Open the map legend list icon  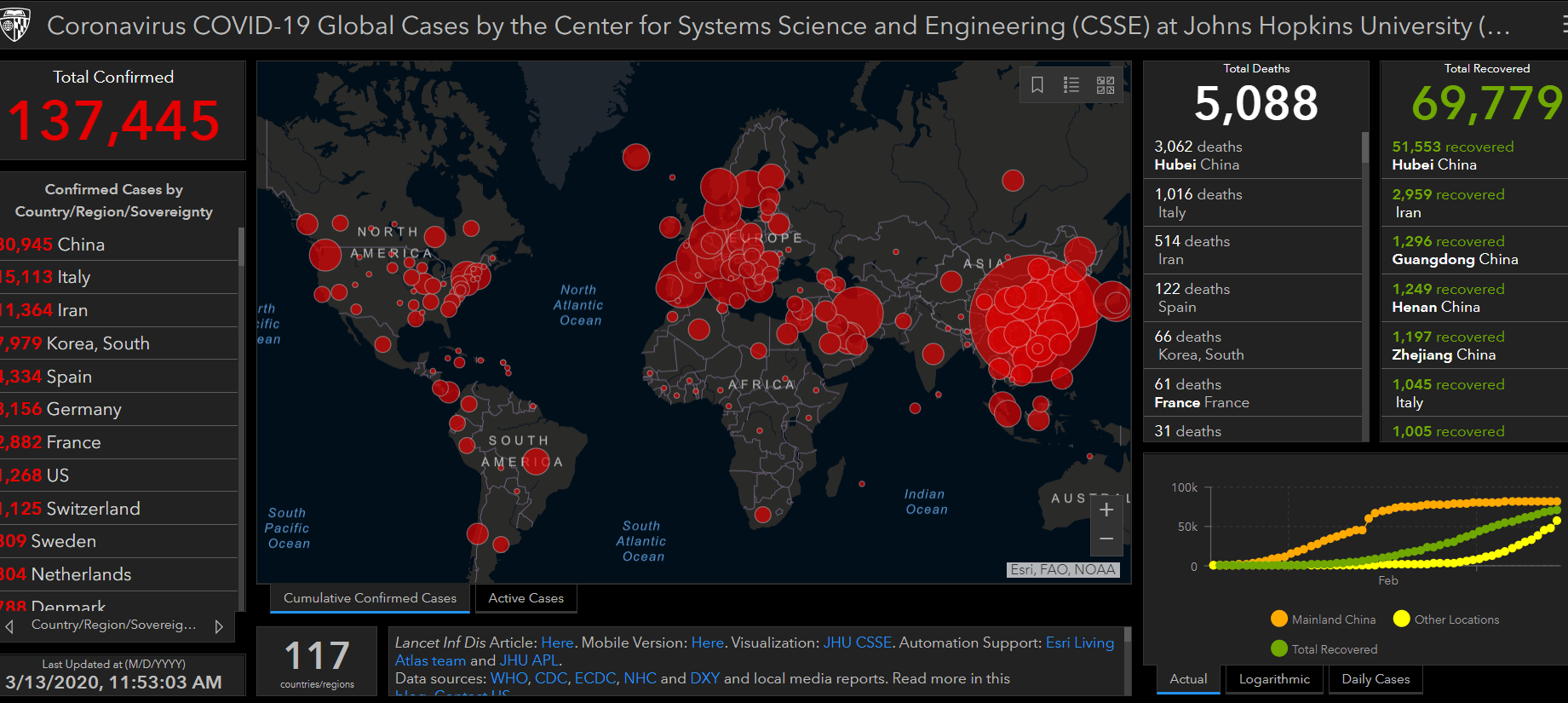coord(1071,85)
